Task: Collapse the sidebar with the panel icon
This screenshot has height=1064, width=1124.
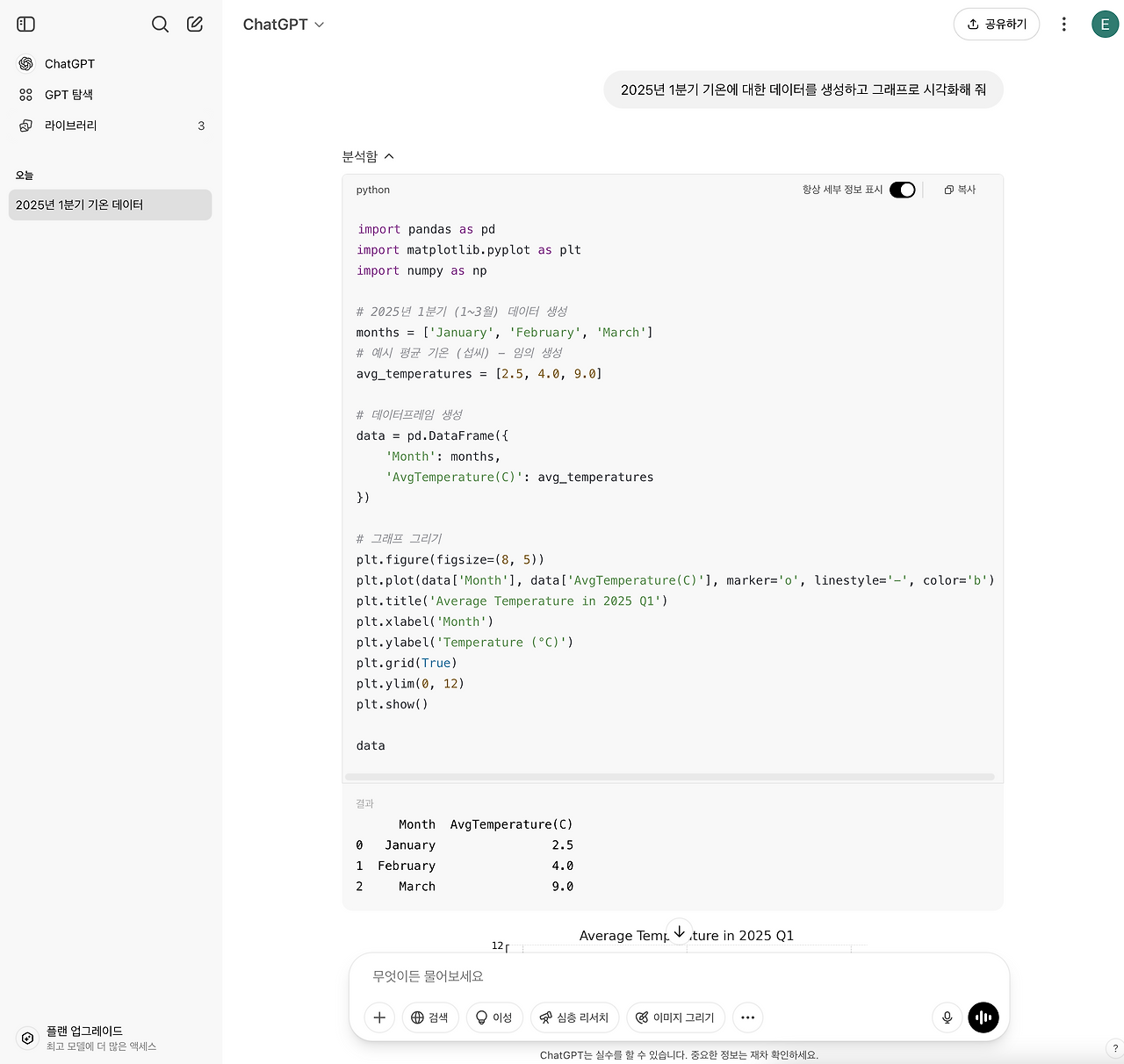Action: pyautogui.click(x=26, y=25)
